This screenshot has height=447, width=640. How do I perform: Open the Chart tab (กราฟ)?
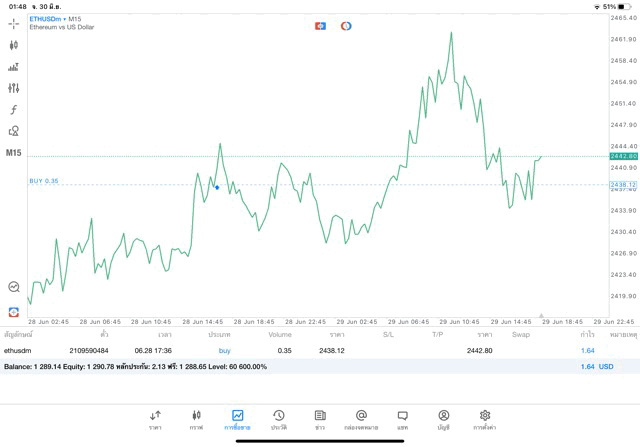pyautogui.click(x=196, y=419)
